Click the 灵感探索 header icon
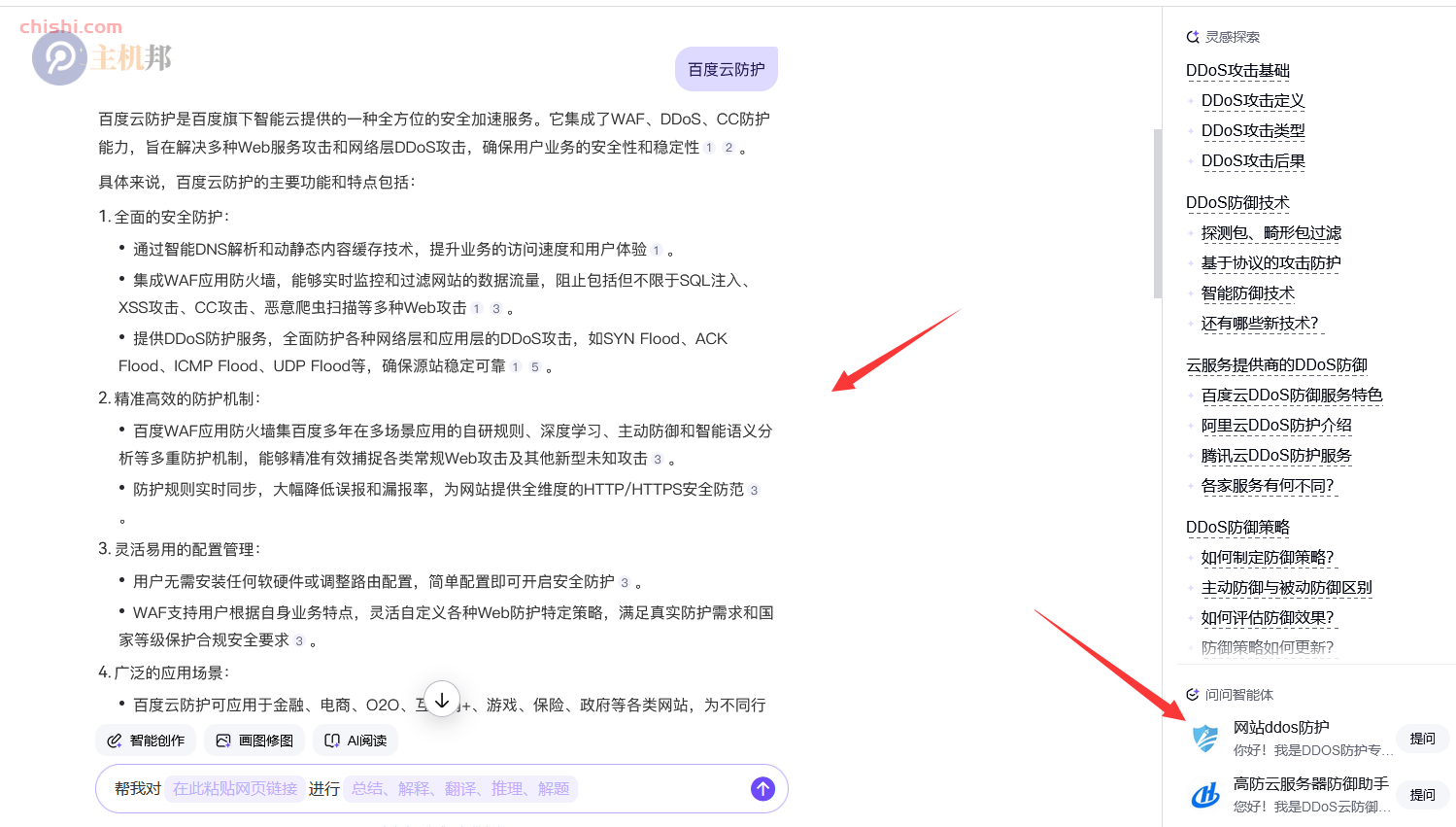 pos(1193,37)
